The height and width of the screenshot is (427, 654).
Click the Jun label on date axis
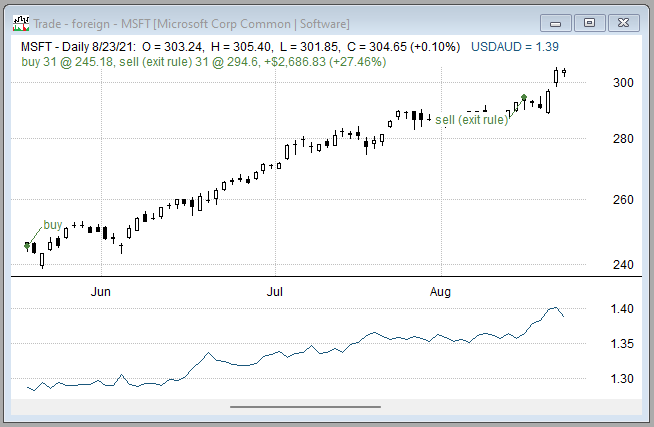pyautogui.click(x=101, y=292)
